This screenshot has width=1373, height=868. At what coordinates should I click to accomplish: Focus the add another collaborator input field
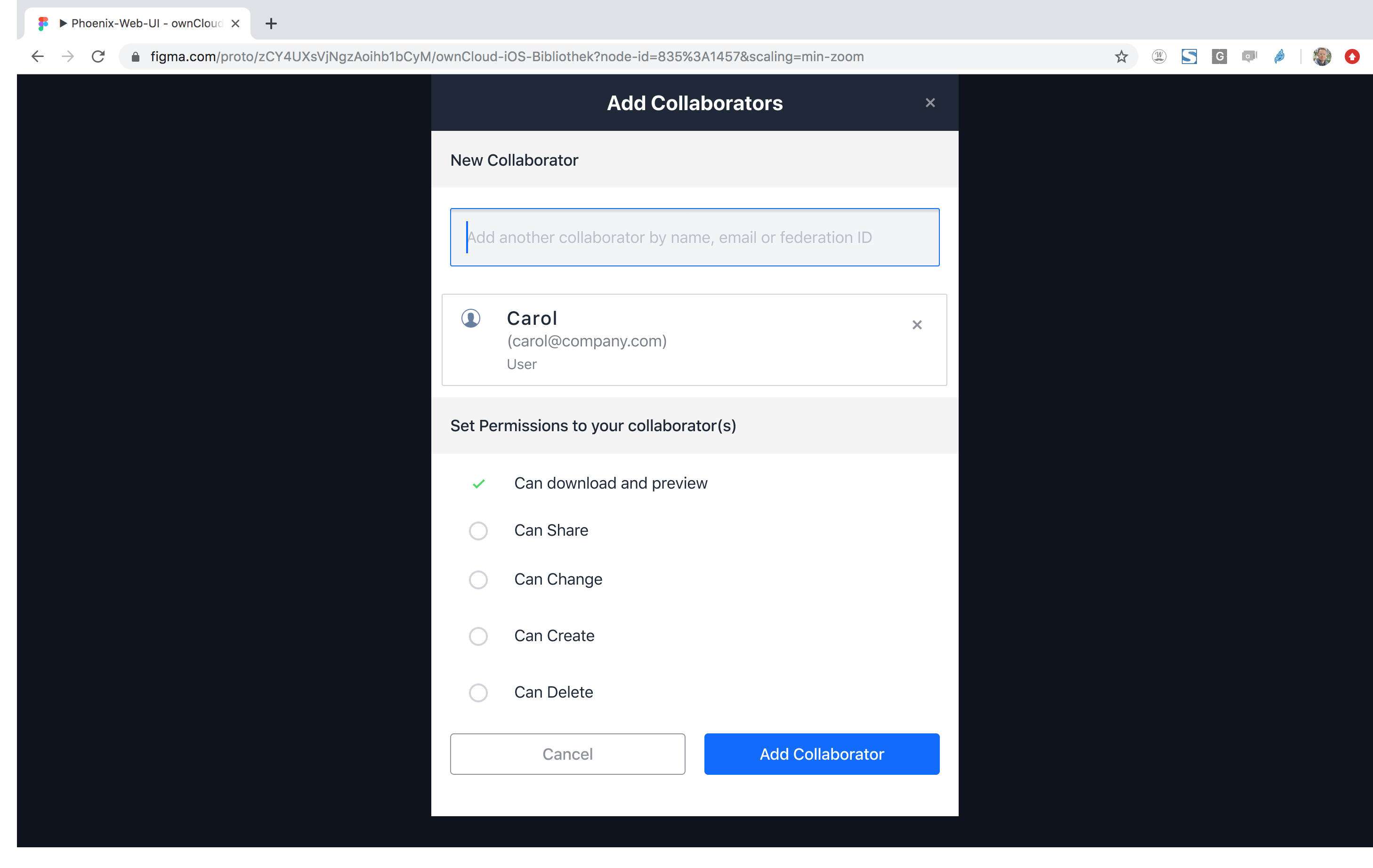pyautogui.click(x=695, y=237)
